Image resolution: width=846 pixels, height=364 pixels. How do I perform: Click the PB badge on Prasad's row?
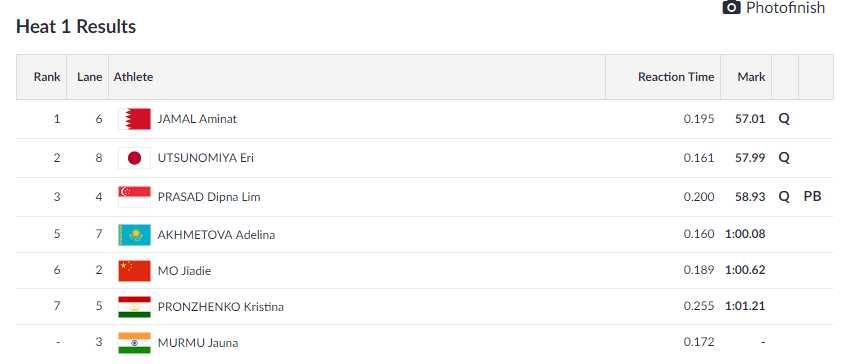[x=813, y=197]
